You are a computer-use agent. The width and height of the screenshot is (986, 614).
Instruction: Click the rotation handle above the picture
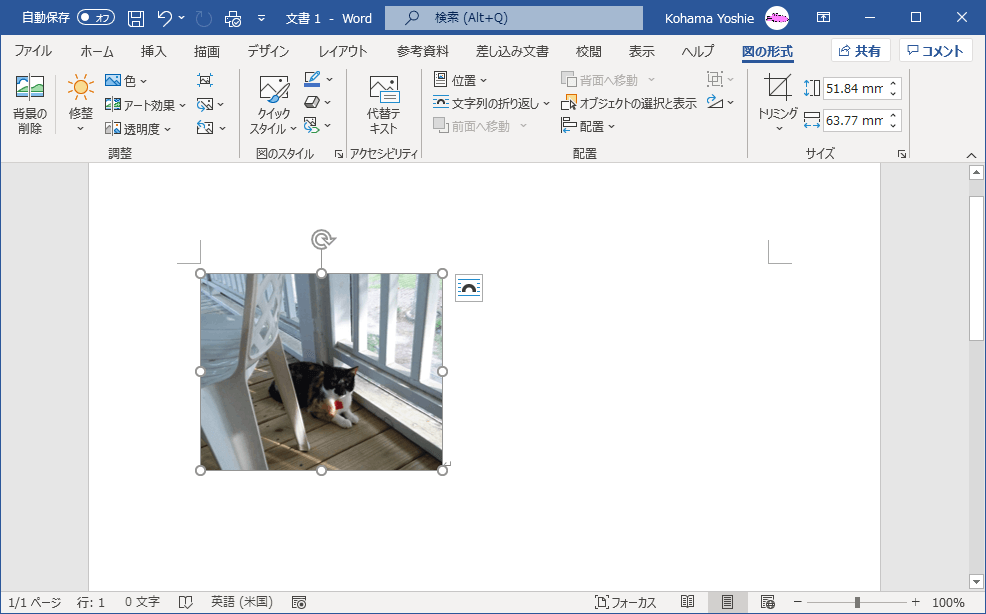[323, 240]
